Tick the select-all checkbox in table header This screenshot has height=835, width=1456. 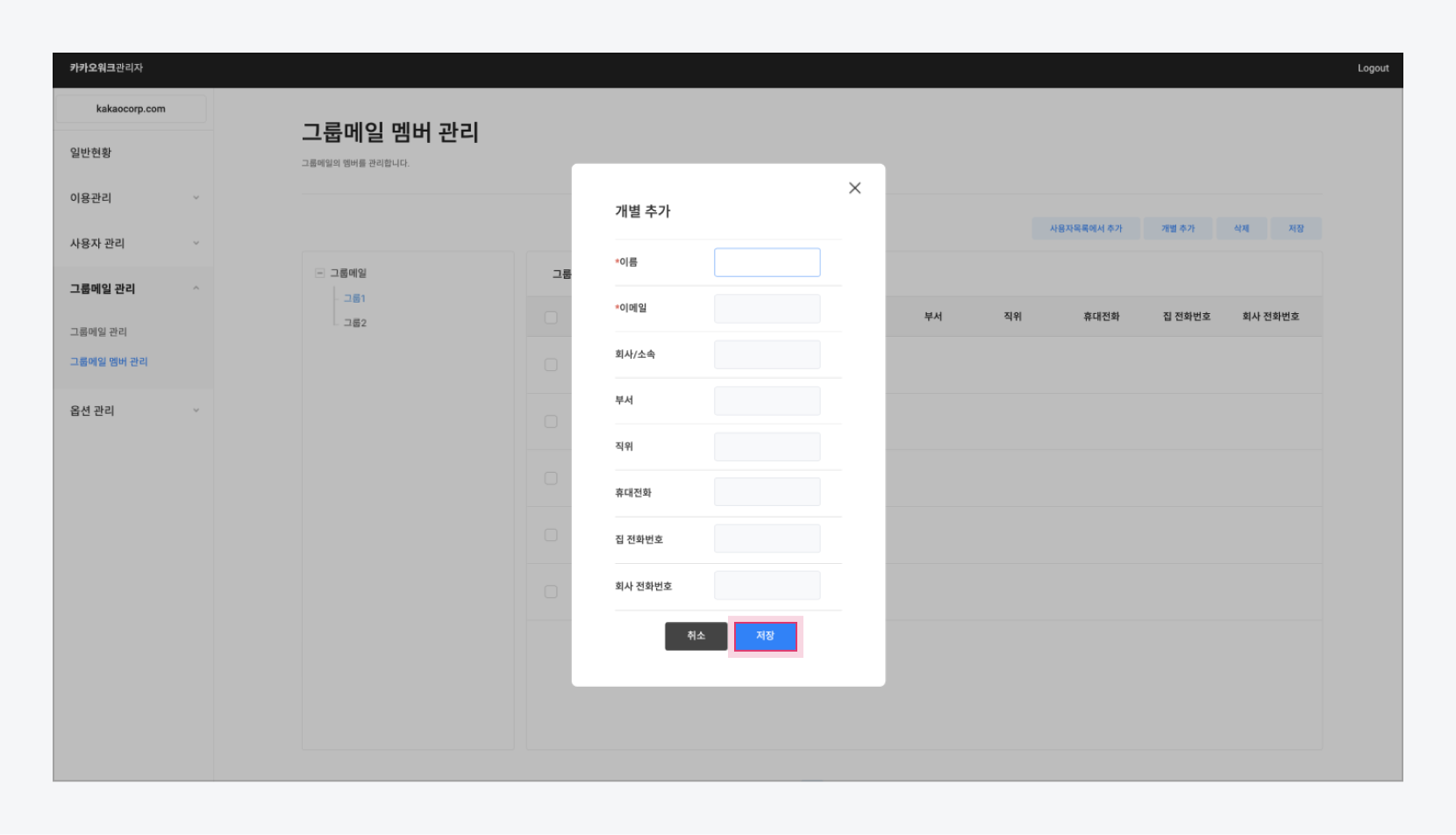click(x=551, y=318)
